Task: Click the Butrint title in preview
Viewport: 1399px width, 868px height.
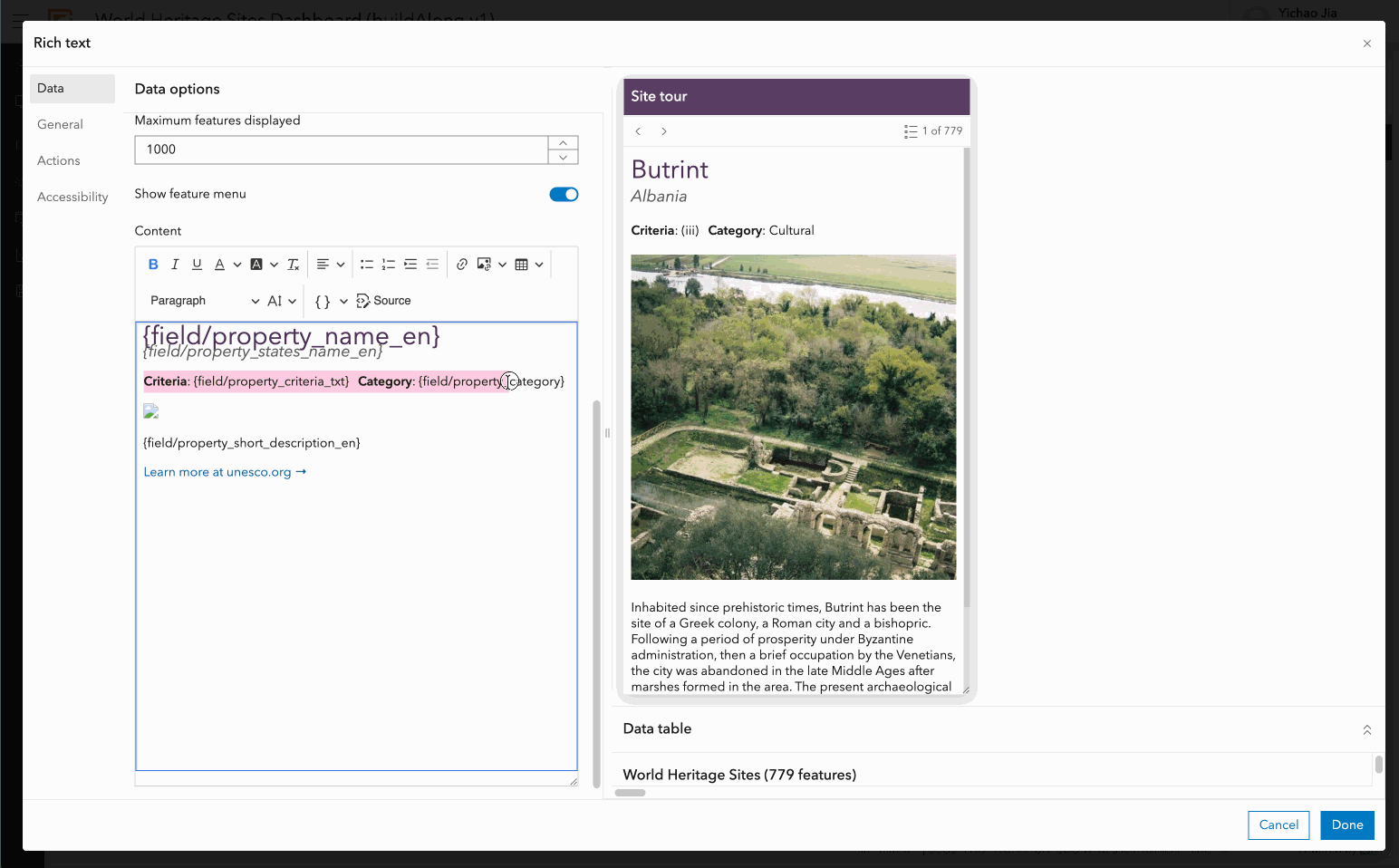Action: (670, 169)
